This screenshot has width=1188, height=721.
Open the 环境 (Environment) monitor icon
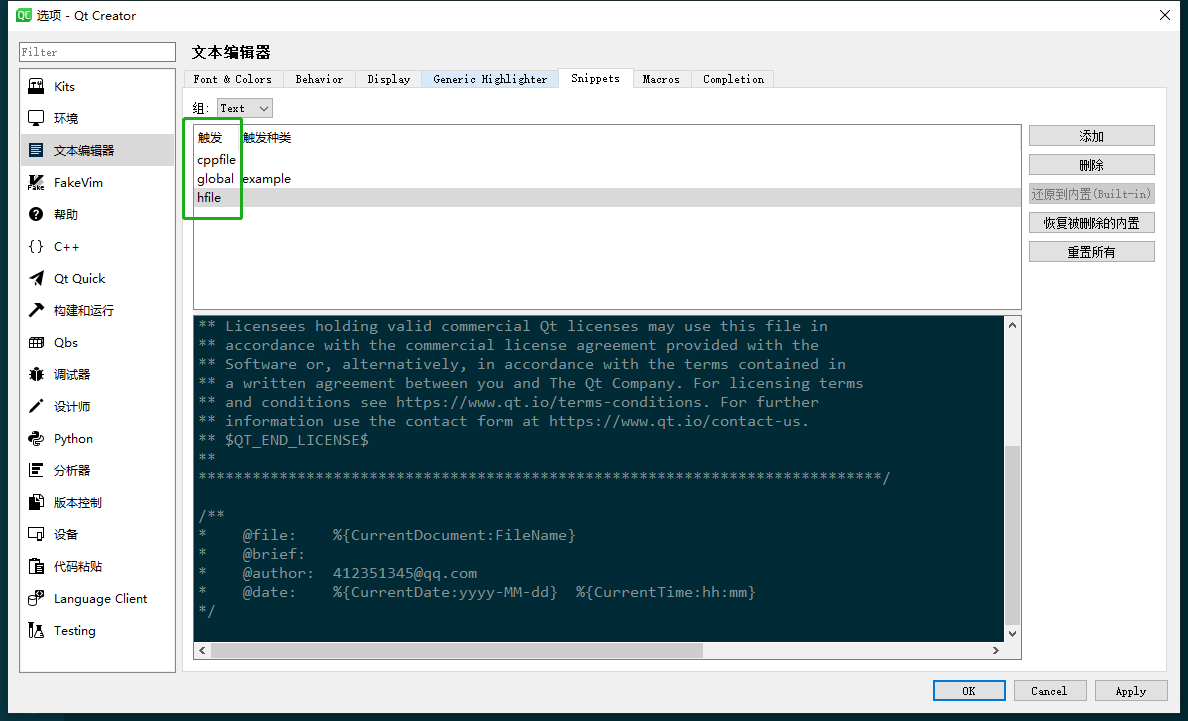(x=36, y=118)
